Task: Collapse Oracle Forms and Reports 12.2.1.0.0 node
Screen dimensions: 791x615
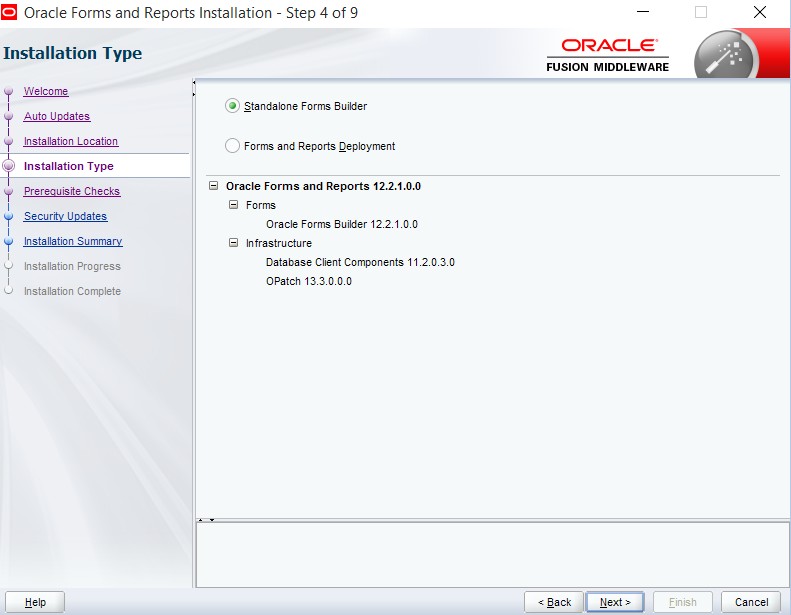Action: point(214,186)
